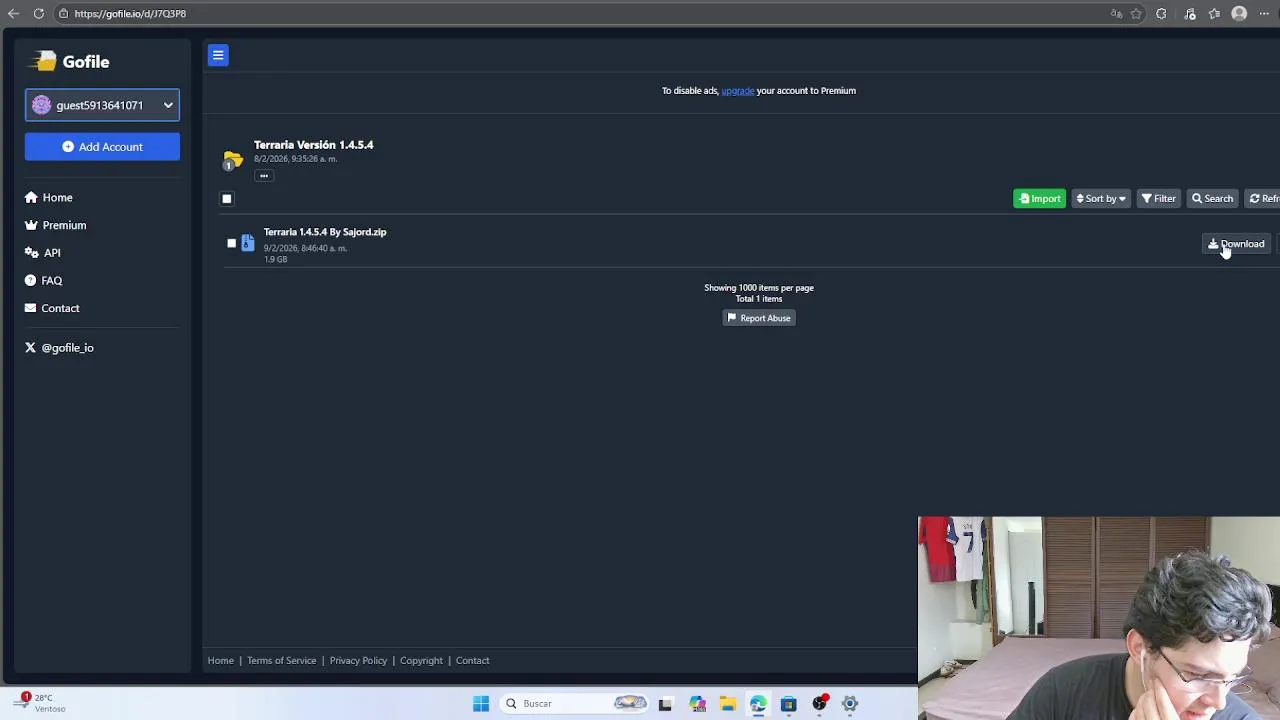Open the Copilot taskbar icon

(x=697, y=704)
